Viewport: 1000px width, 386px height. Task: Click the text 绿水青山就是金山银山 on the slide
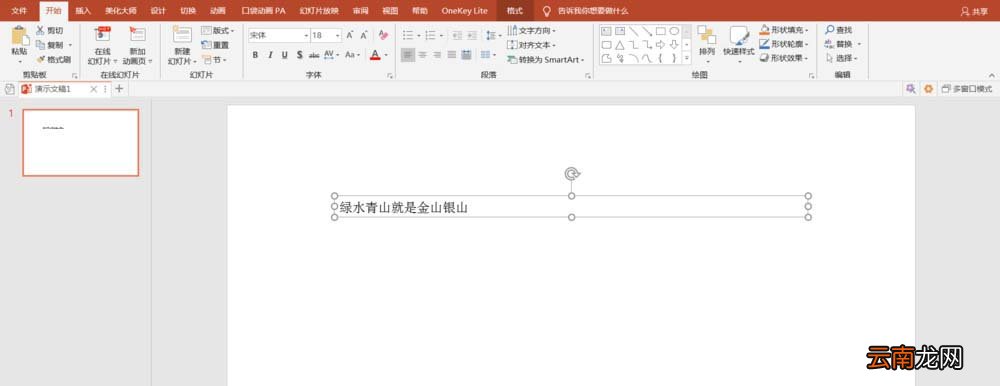(404, 207)
